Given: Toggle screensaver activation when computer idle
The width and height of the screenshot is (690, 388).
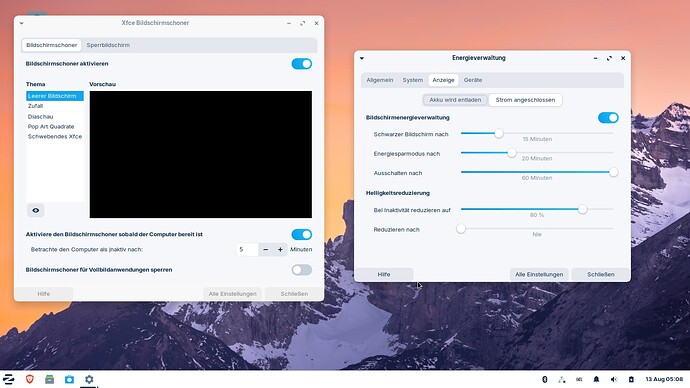Looking at the screenshot, I should [301, 234].
